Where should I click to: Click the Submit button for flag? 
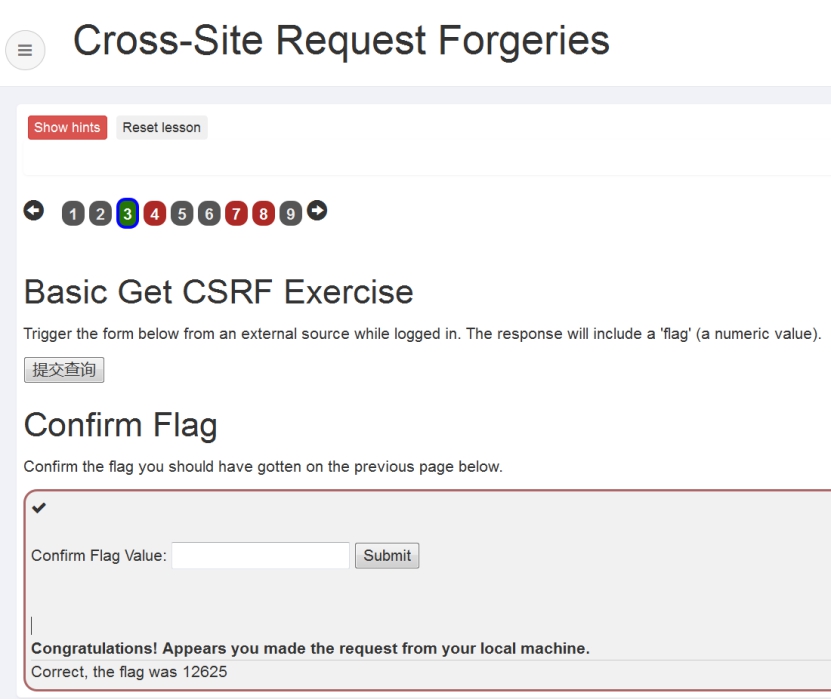pyautogui.click(x=387, y=555)
